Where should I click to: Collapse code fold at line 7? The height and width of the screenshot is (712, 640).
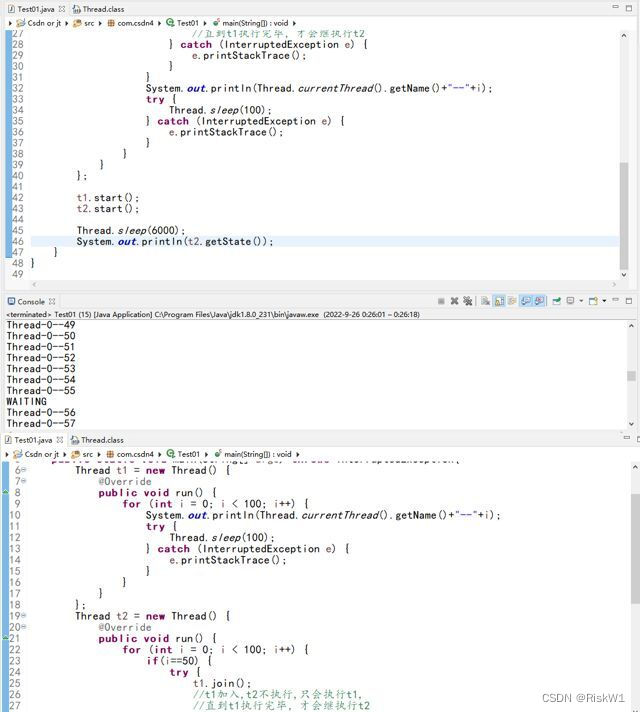pyautogui.click(x=24, y=480)
